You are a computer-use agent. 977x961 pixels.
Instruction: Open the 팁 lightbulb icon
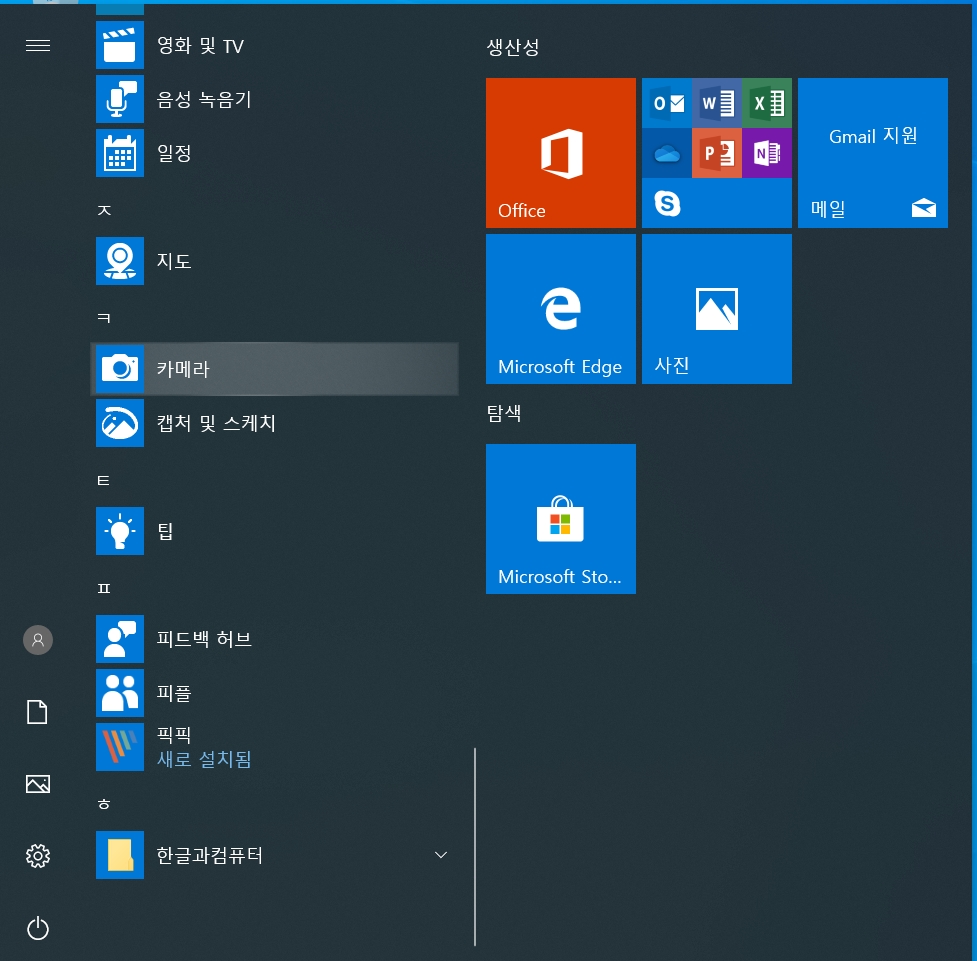tap(120, 531)
